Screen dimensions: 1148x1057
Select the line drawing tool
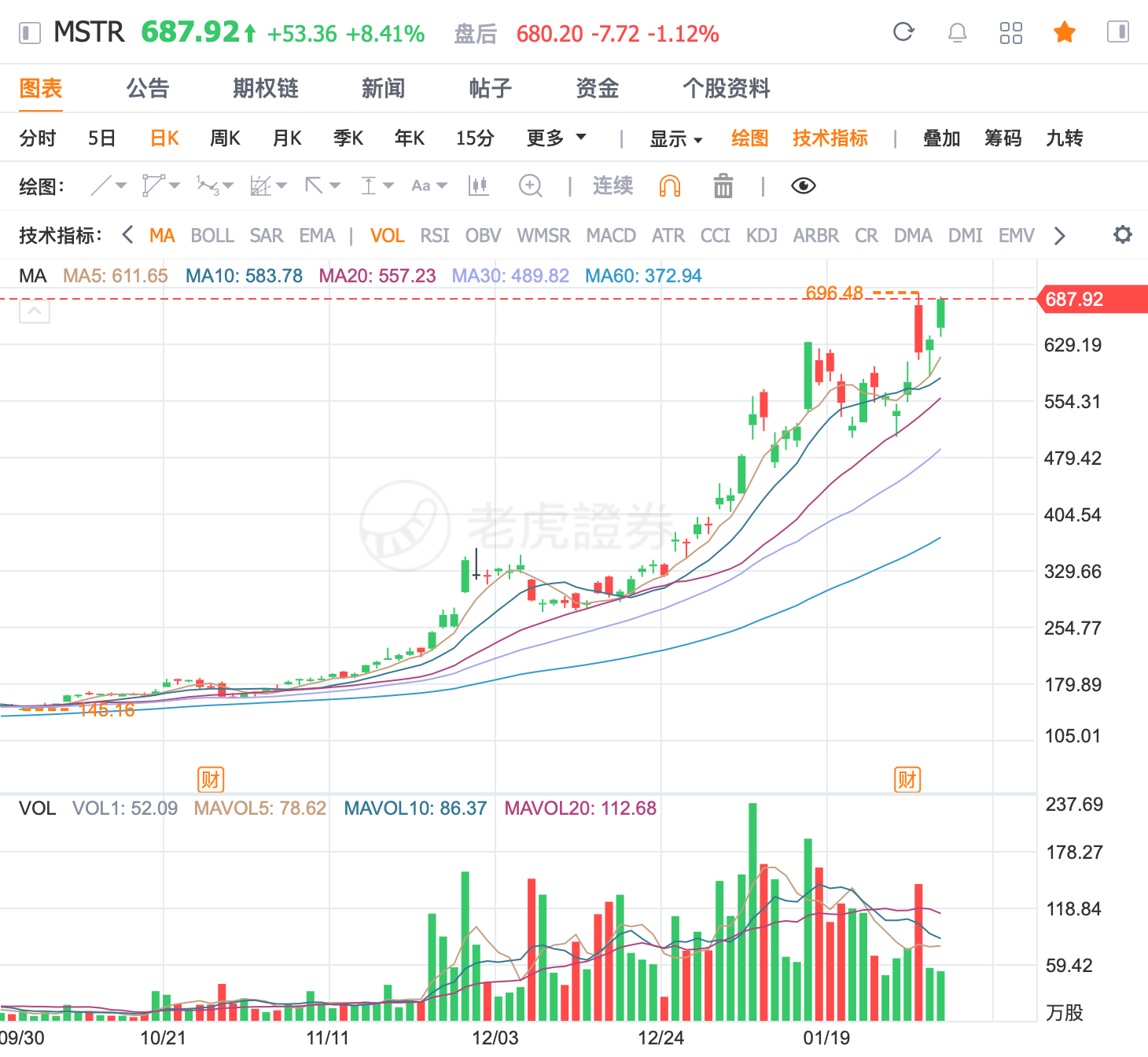tap(101, 186)
